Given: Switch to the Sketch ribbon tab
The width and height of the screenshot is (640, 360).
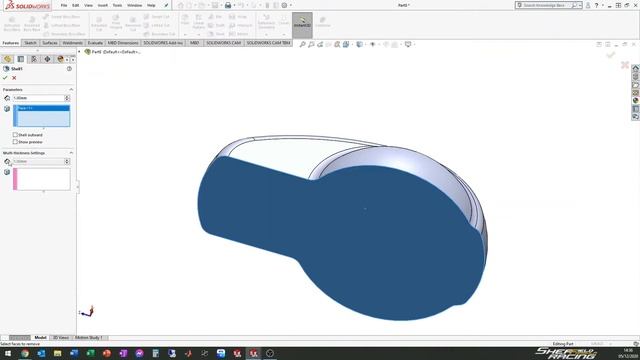Looking at the screenshot, I should coord(30,43).
